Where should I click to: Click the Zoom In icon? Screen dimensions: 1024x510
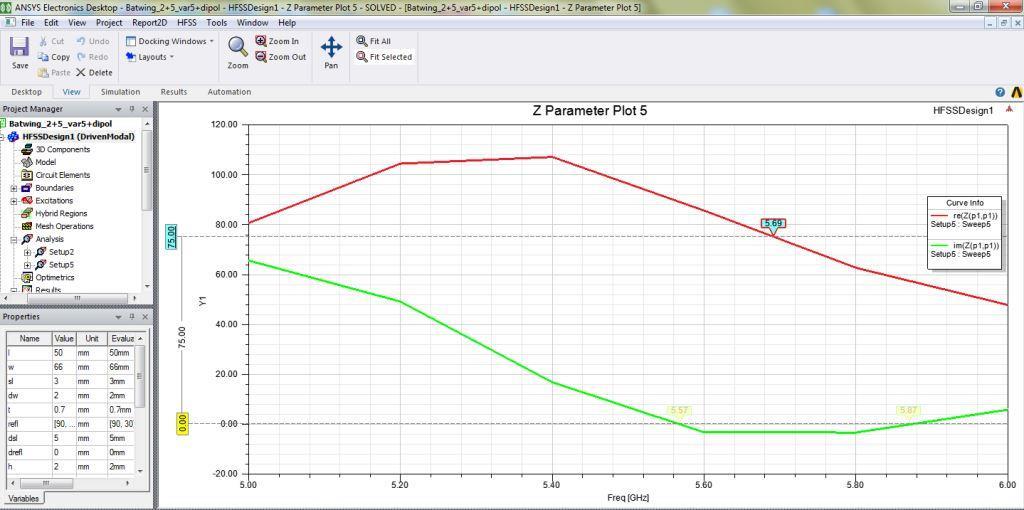pyautogui.click(x=261, y=40)
